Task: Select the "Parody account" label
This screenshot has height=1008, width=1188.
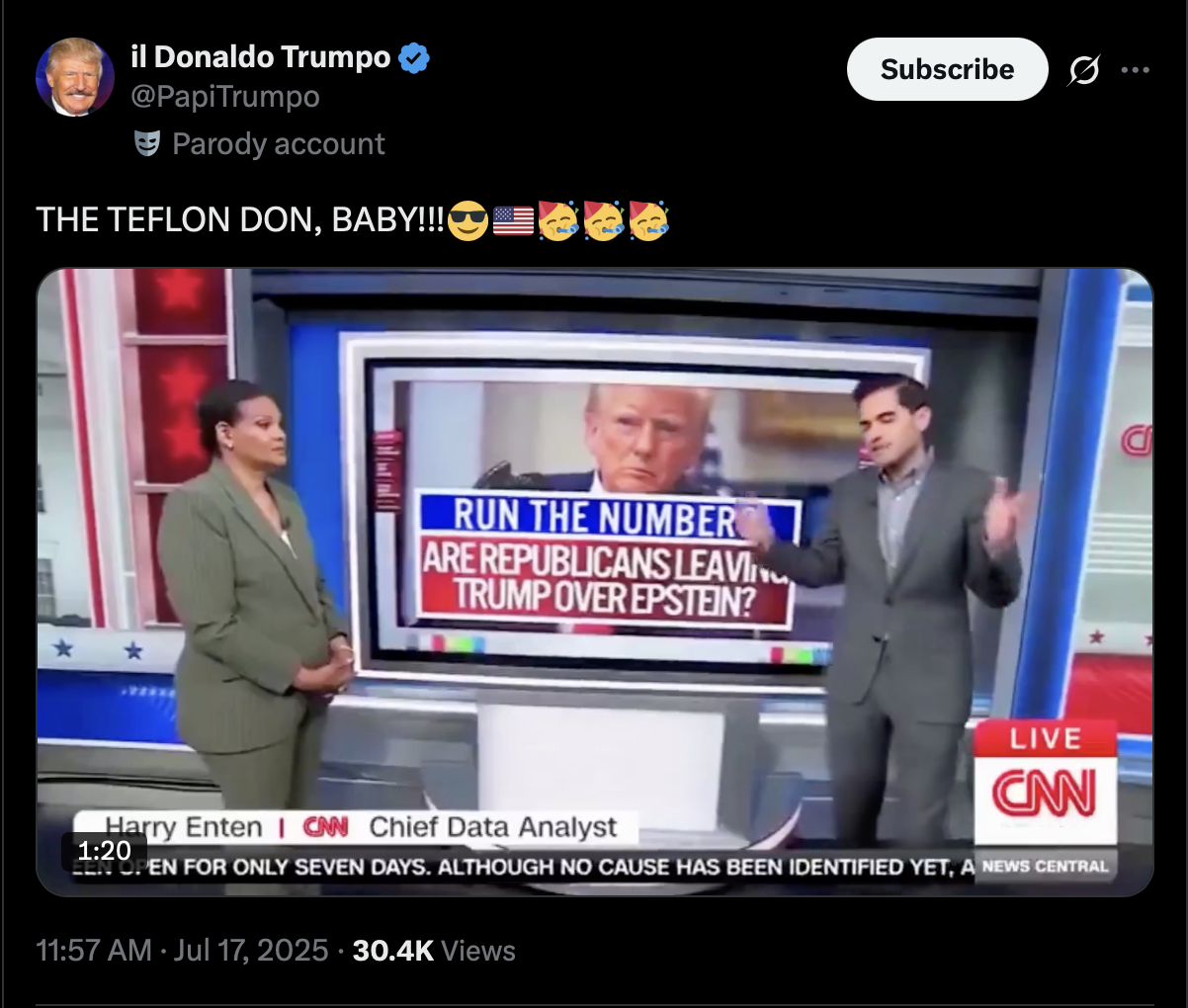Action: click(x=279, y=144)
